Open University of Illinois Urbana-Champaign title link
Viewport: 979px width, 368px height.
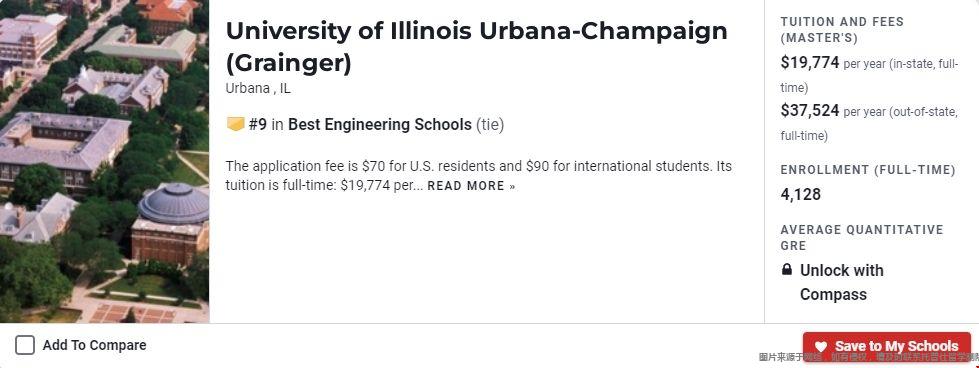476,47
